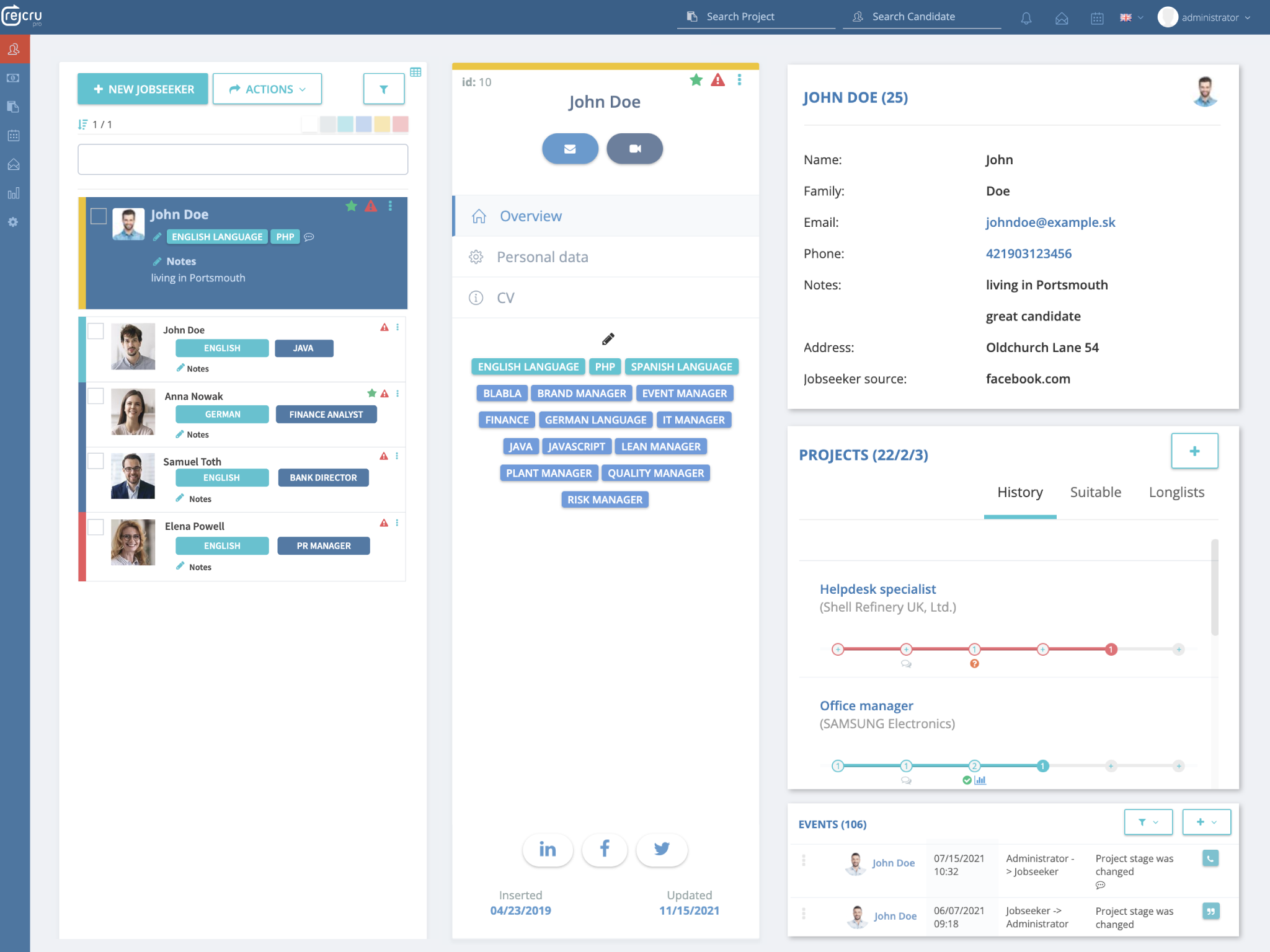
Task: Start video call with camera button
Action: (x=634, y=149)
